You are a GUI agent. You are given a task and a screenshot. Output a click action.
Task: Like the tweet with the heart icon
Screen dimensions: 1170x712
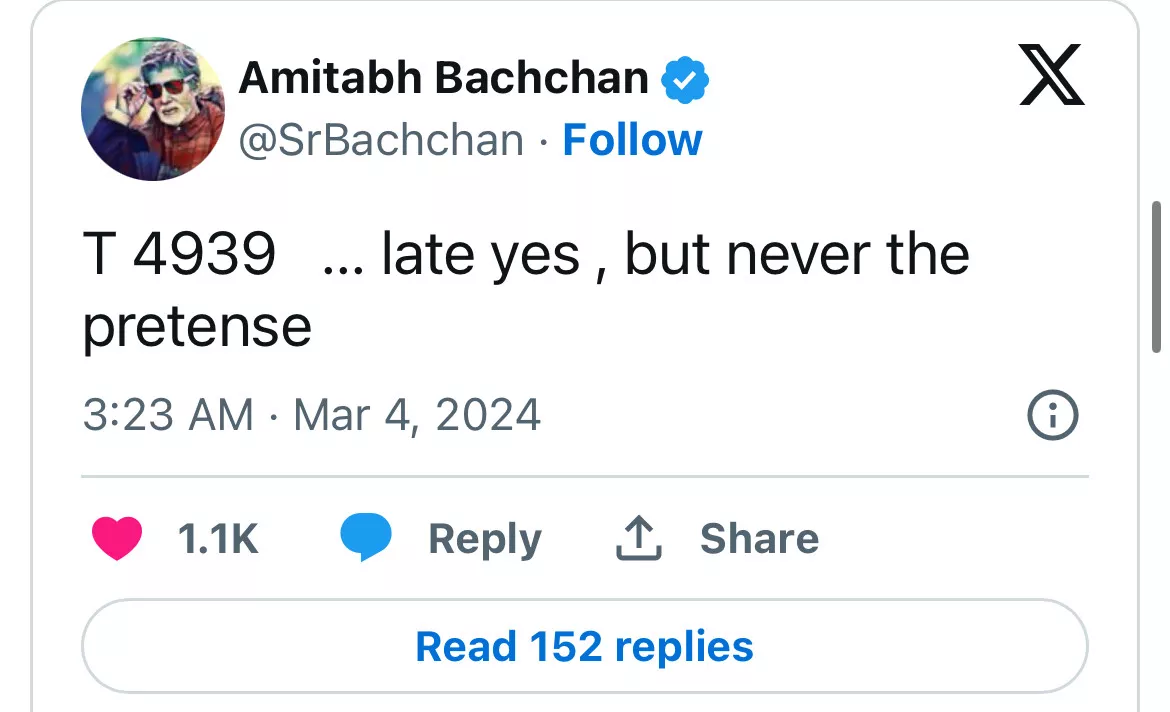117,539
